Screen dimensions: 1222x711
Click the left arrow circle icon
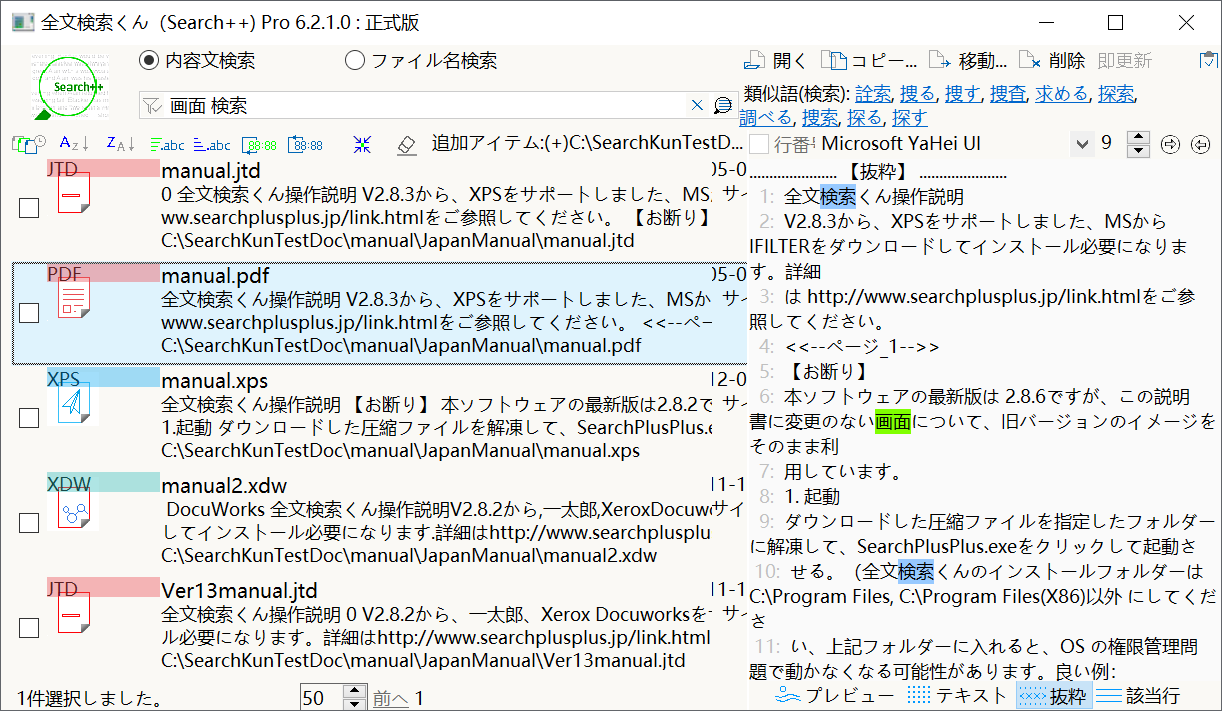click(x=1201, y=144)
